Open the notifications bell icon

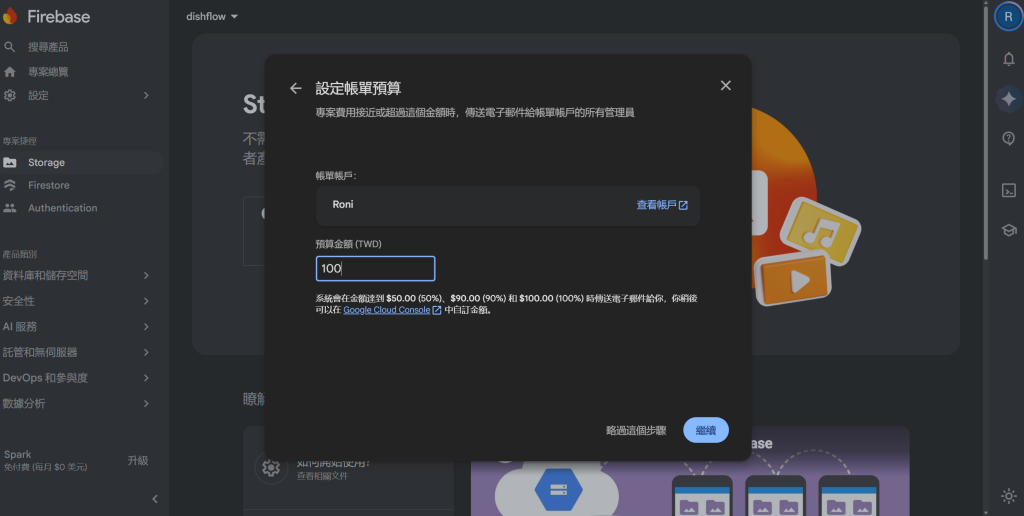click(x=1009, y=59)
